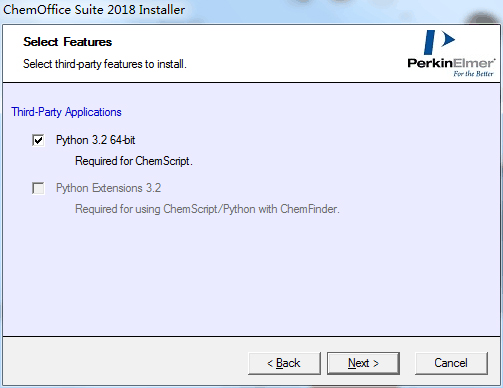Image resolution: width=503 pixels, height=388 pixels.
Task: Click the 'Third-Party Applications' heading
Action: (x=66, y=112)
